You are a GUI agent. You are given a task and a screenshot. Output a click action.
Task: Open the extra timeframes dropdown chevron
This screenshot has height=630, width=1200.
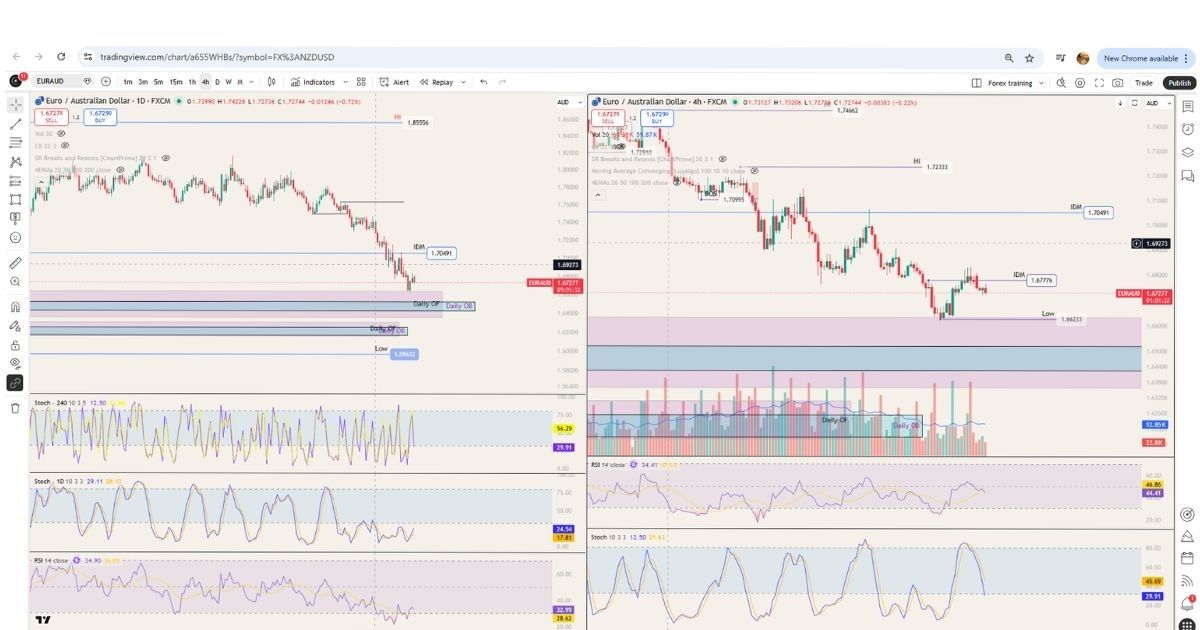(250, 82)
